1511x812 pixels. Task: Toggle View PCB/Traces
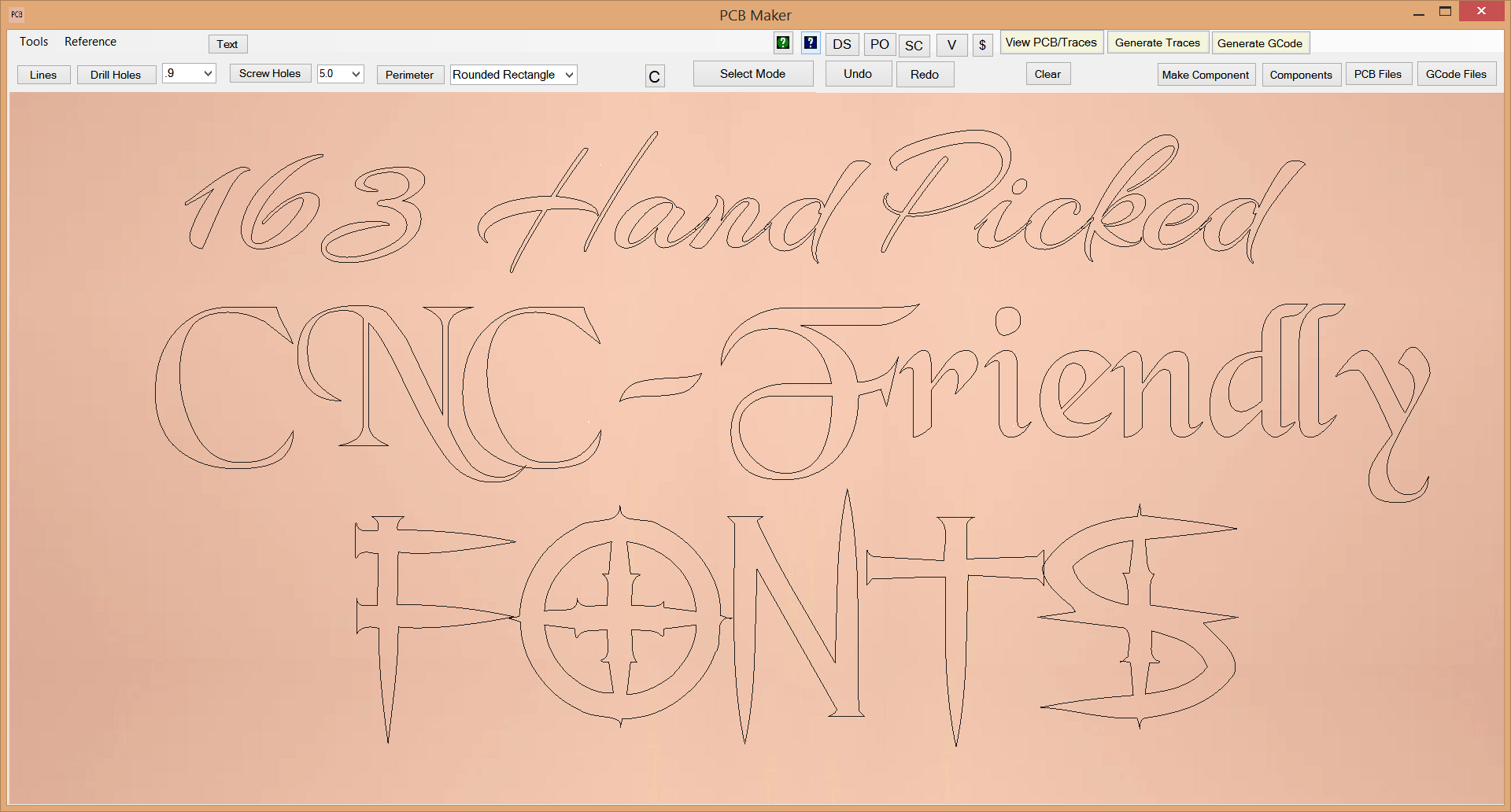(x=1051, y=42)
